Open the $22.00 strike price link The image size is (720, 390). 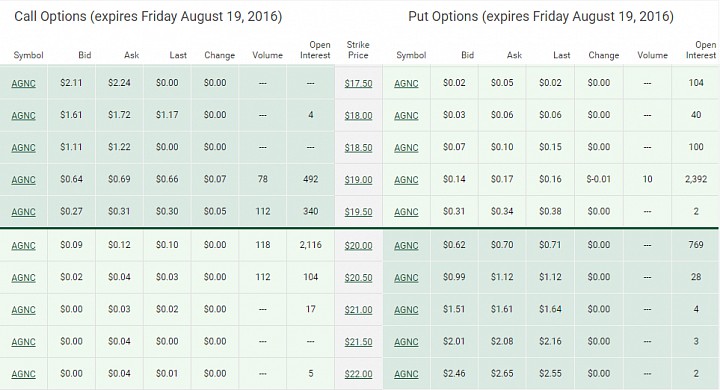358,374
